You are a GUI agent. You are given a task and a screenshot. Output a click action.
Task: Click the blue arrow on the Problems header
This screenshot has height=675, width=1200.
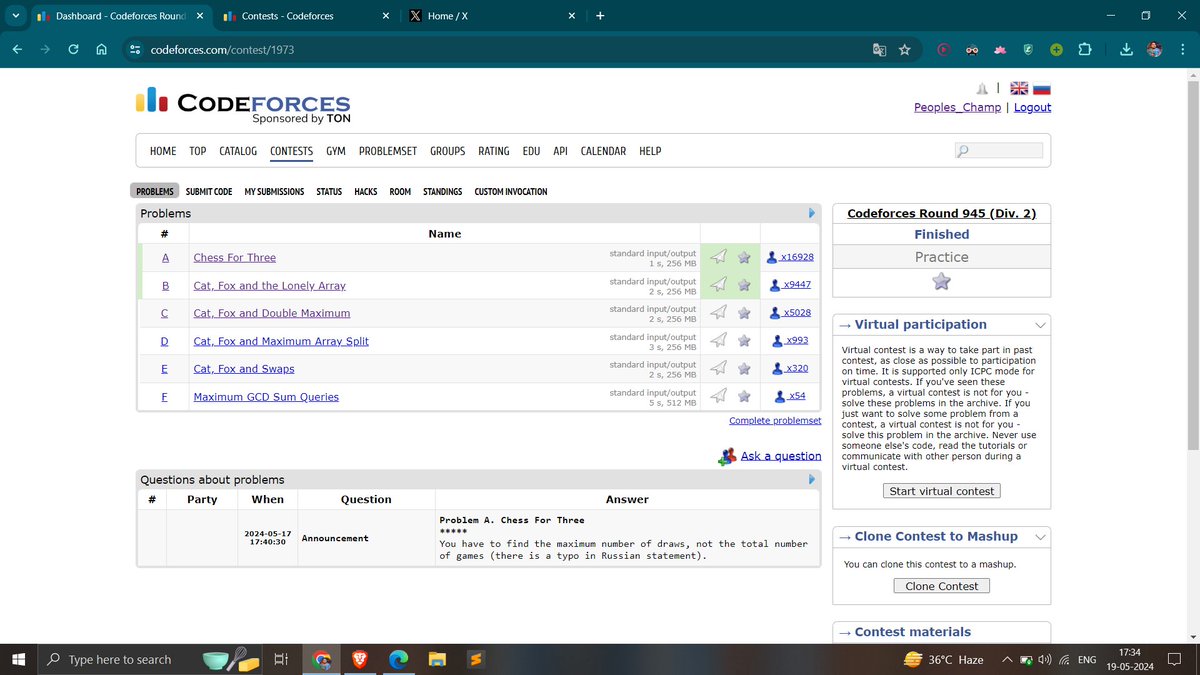[x=812, y=213]
